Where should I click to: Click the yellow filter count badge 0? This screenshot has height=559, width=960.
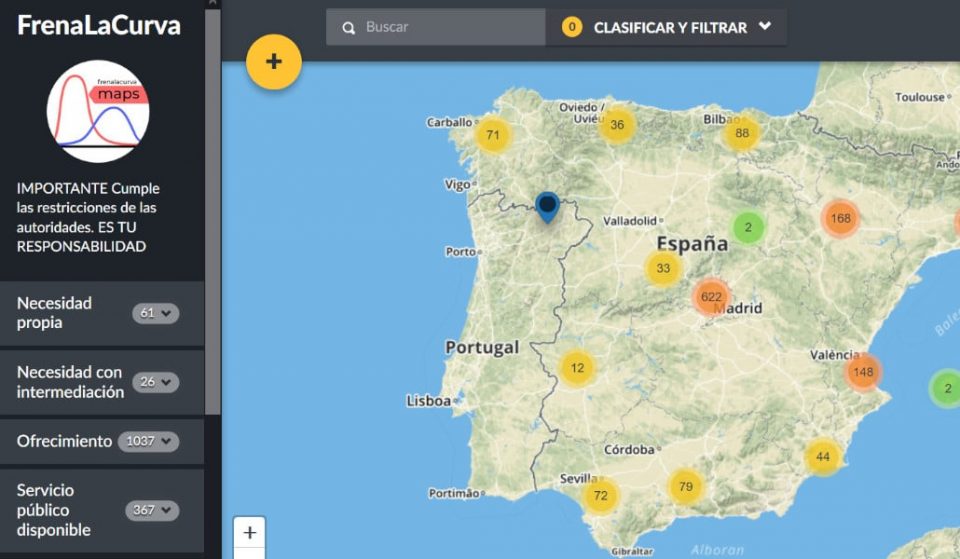pyautogui.click(x=572, y=27)
